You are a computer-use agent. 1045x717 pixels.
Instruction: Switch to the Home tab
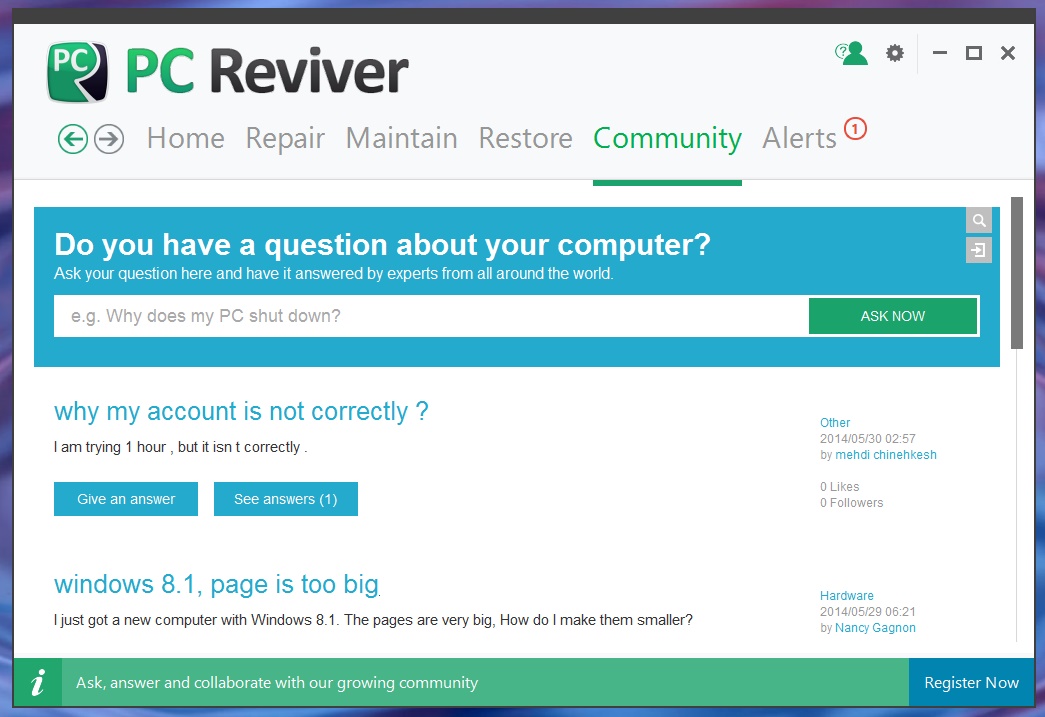point(185,139)
